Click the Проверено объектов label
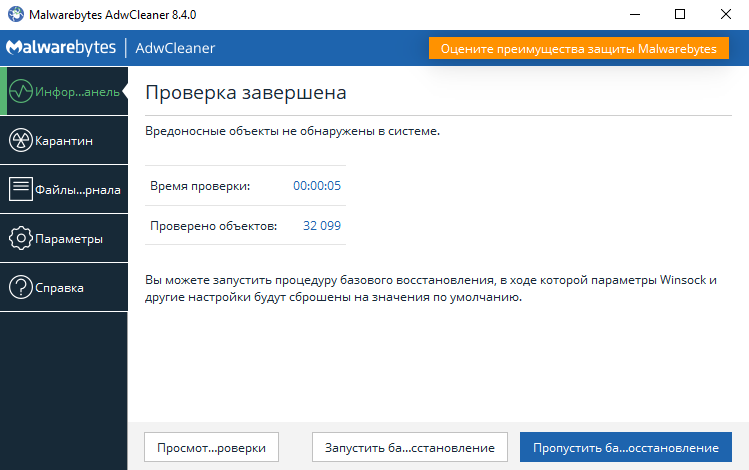 tap(214, 225)
